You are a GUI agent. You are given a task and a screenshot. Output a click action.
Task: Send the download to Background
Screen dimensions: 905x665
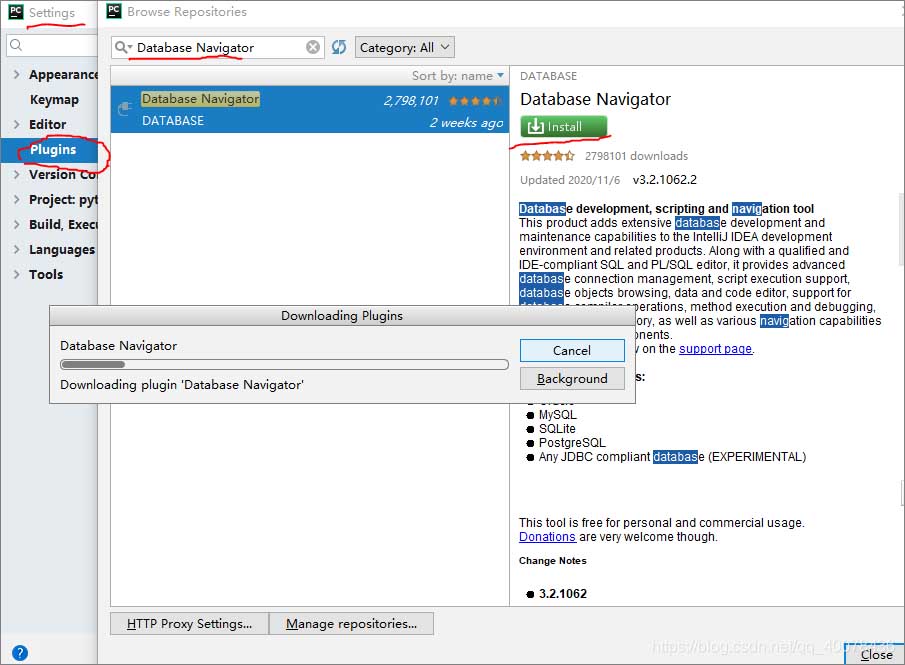(572, 379)
